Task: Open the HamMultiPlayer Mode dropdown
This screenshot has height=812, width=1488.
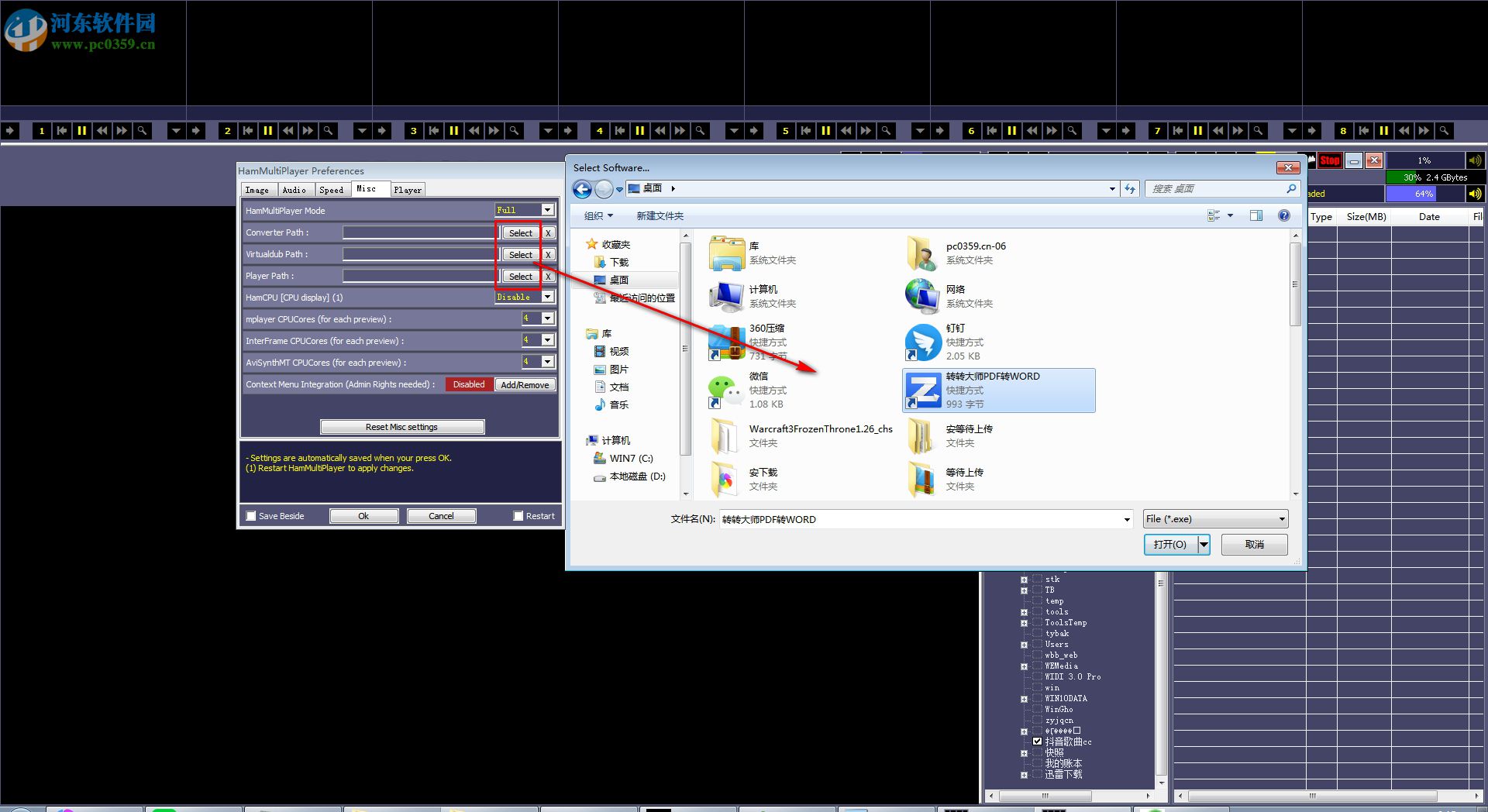Action: pyautogui.click(x=547, y=210)
